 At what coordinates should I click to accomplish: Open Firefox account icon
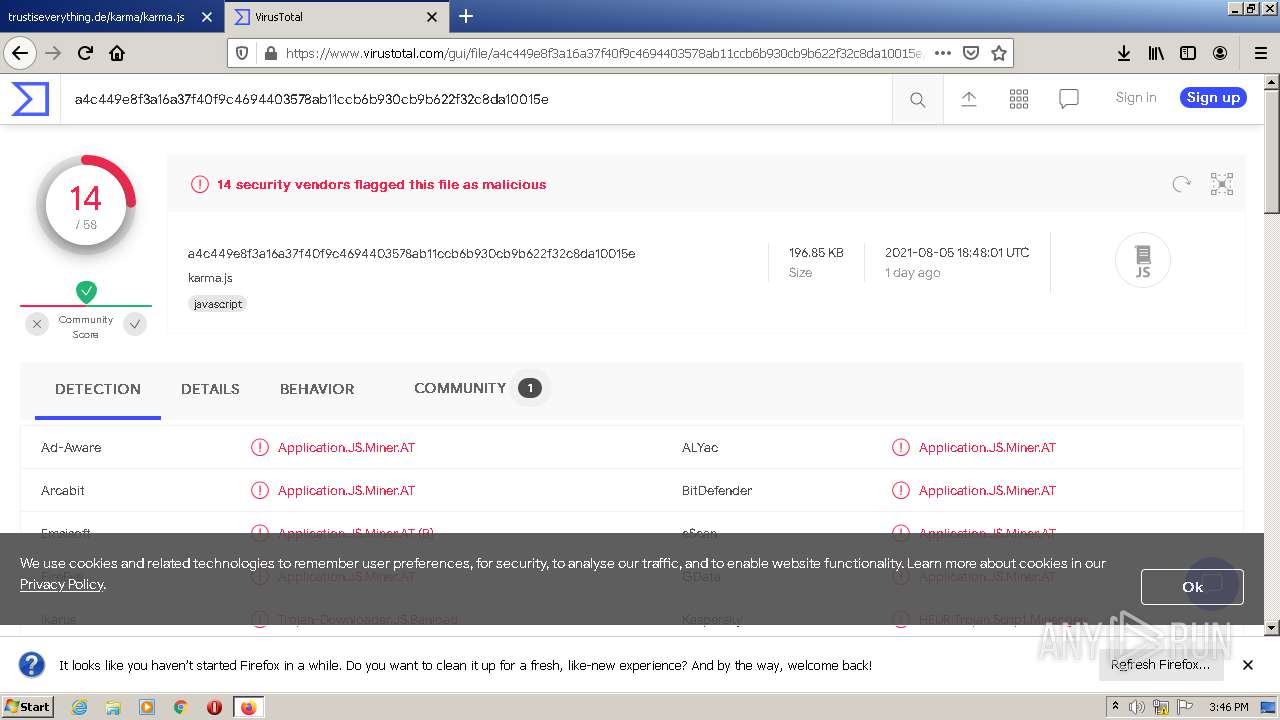tap(1220, 53)
